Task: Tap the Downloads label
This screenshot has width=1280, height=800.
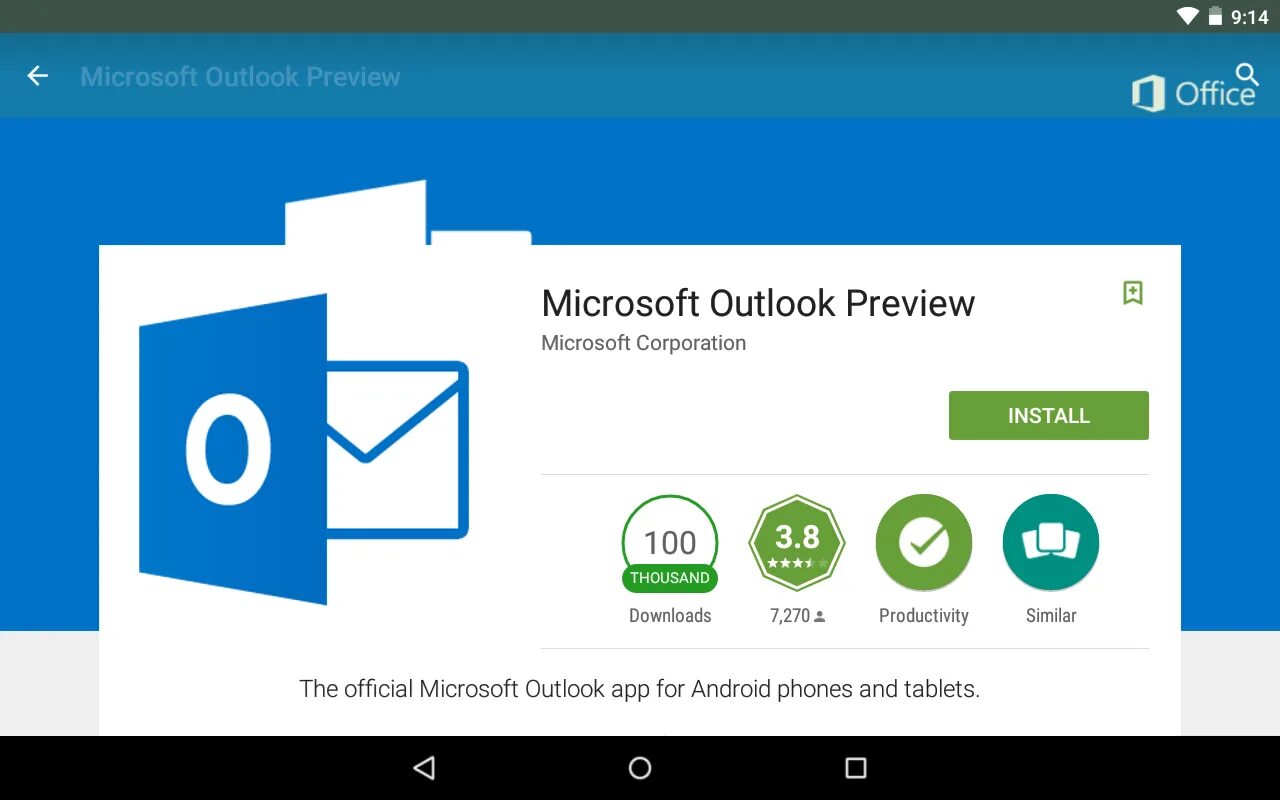Action: pos(670,616)
